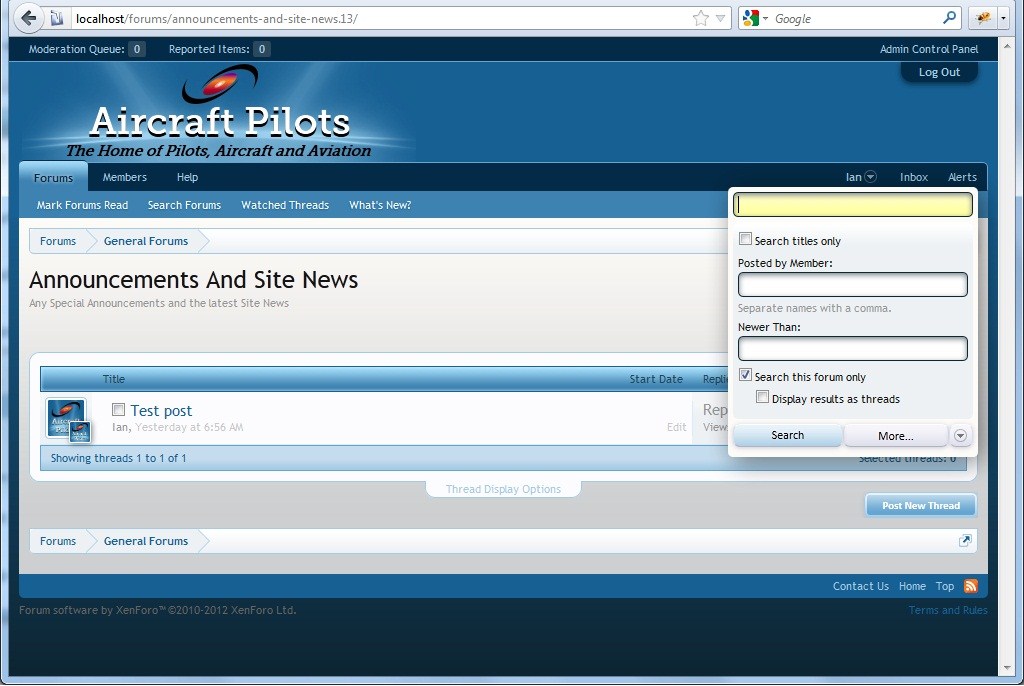
Task: Click the scrollbar up arrow
Action: point(1006,46)
